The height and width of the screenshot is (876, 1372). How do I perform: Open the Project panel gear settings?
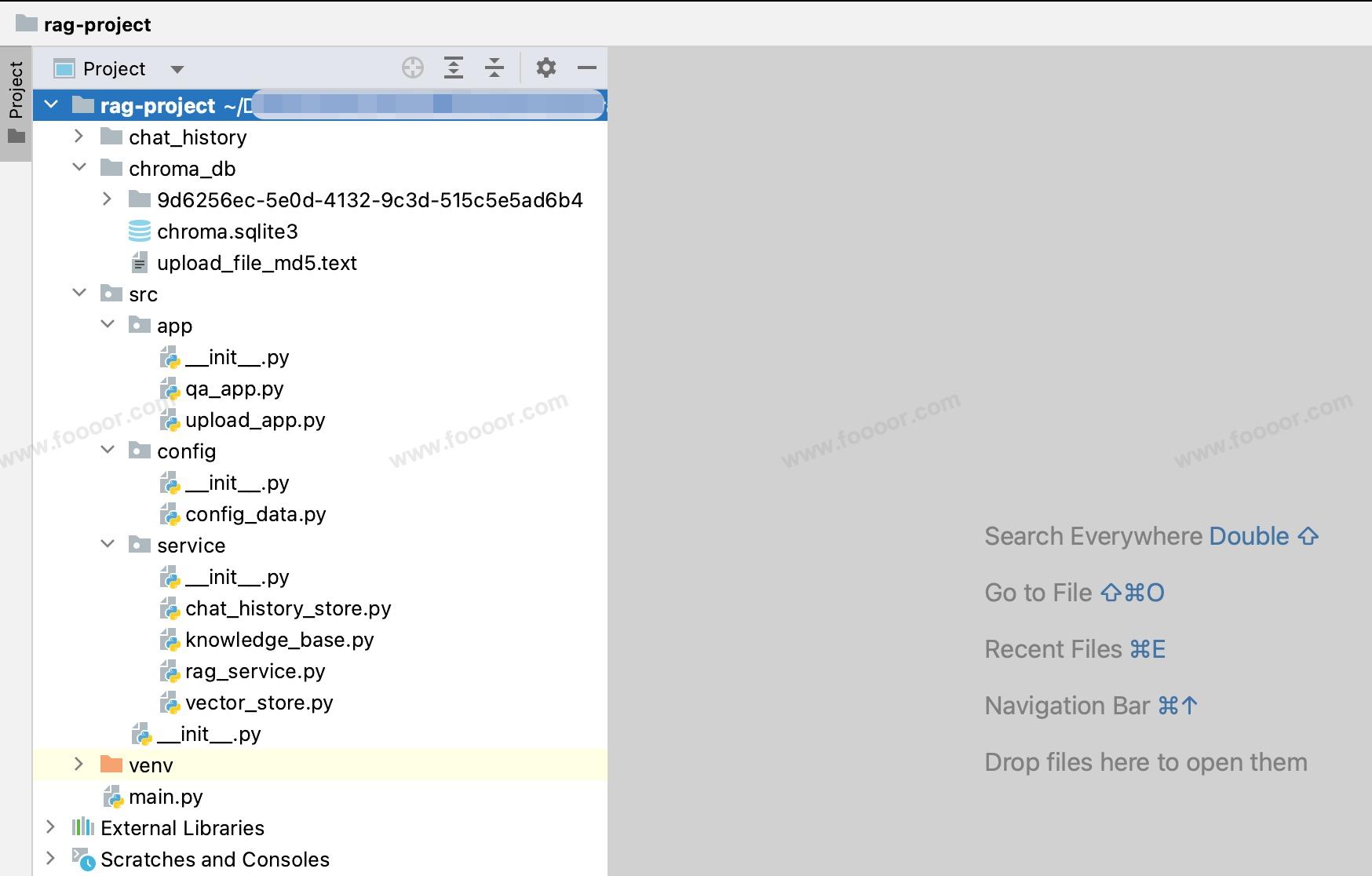(546, 68)
